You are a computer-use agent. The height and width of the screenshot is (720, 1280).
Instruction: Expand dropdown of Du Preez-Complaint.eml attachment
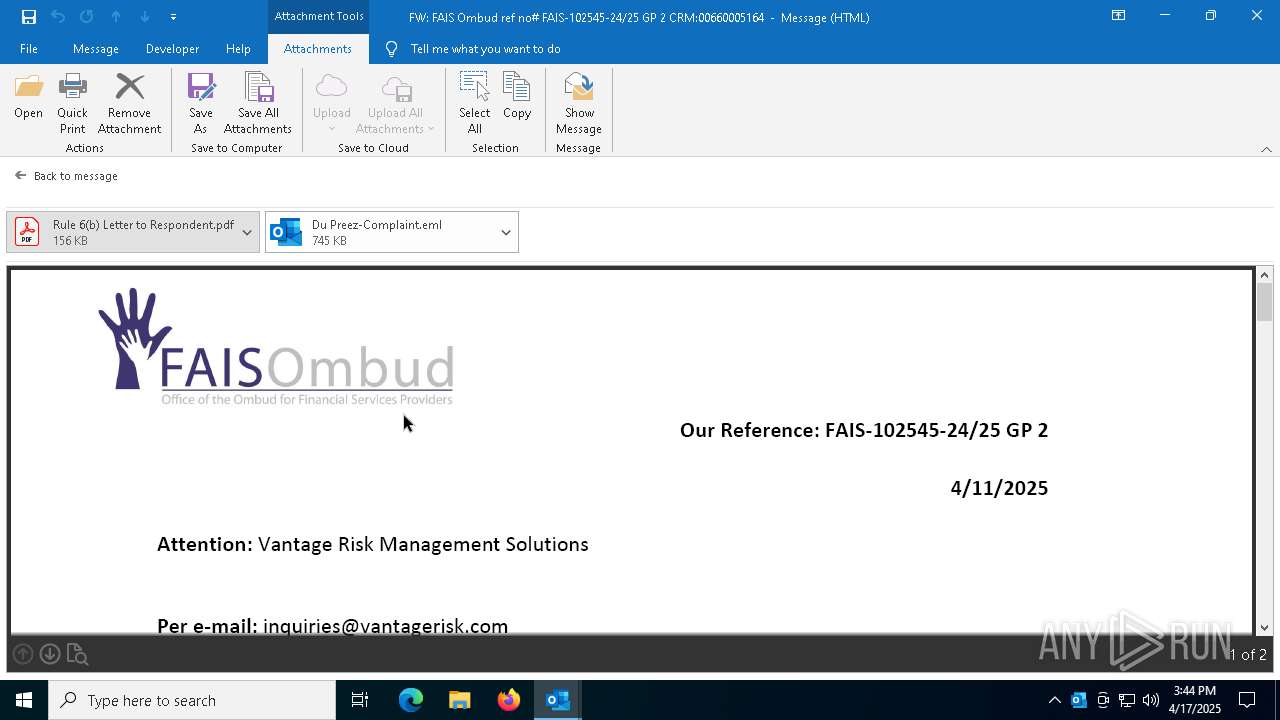pyautogui.click(x=506, y=232)
